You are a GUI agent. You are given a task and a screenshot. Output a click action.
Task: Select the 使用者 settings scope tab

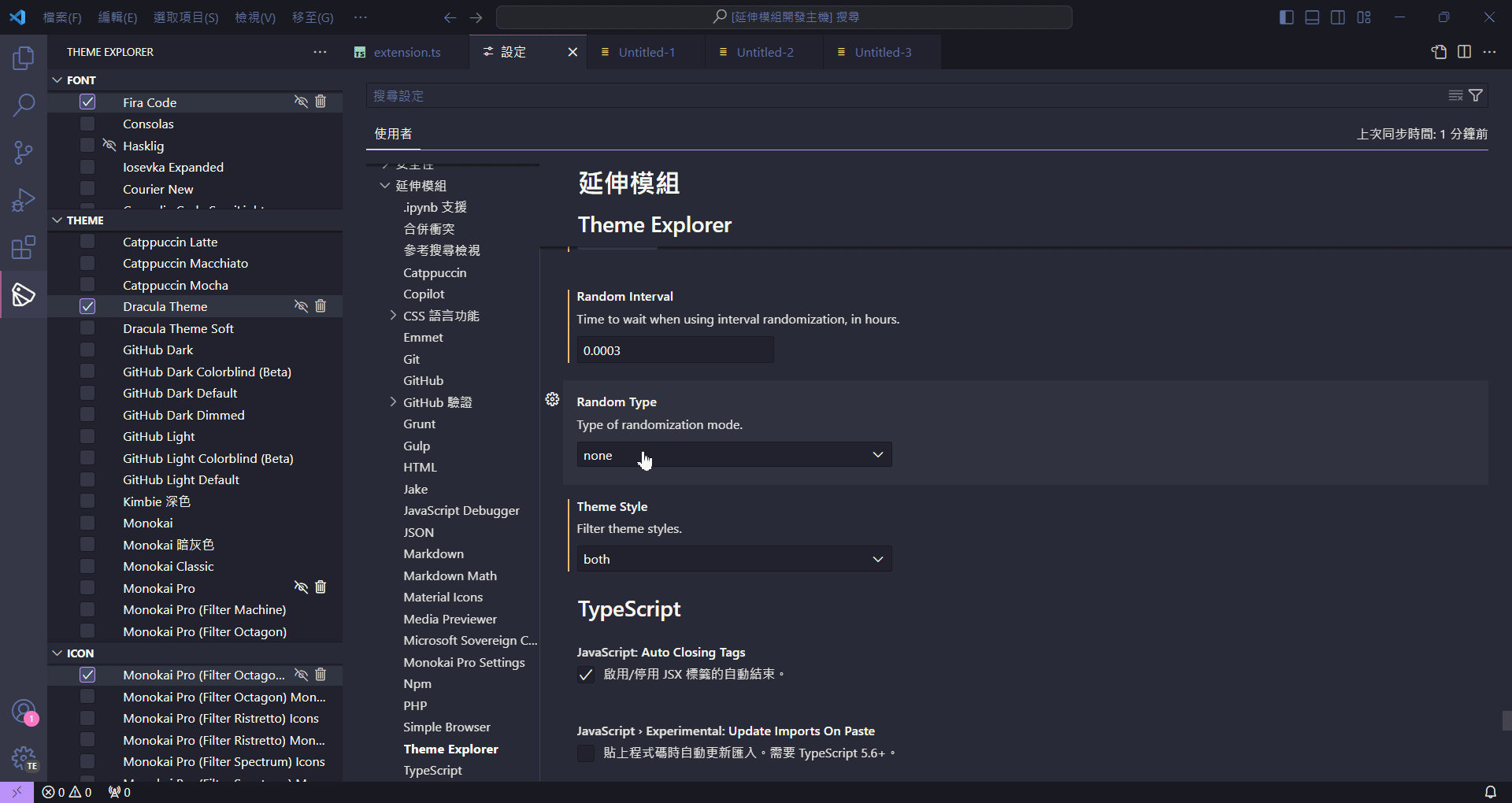point(393,134)
